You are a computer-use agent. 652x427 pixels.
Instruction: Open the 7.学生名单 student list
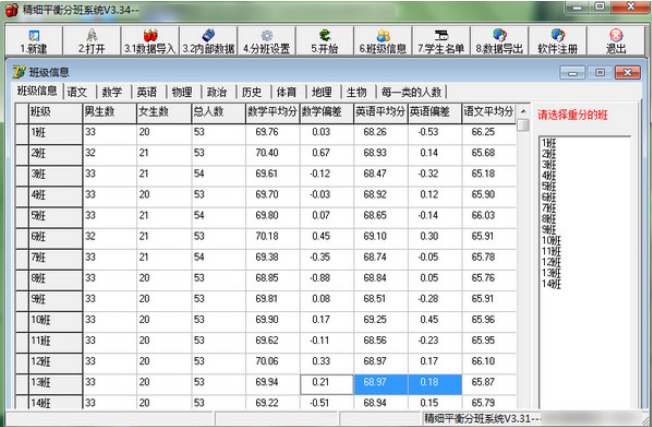tap(441, 40)
